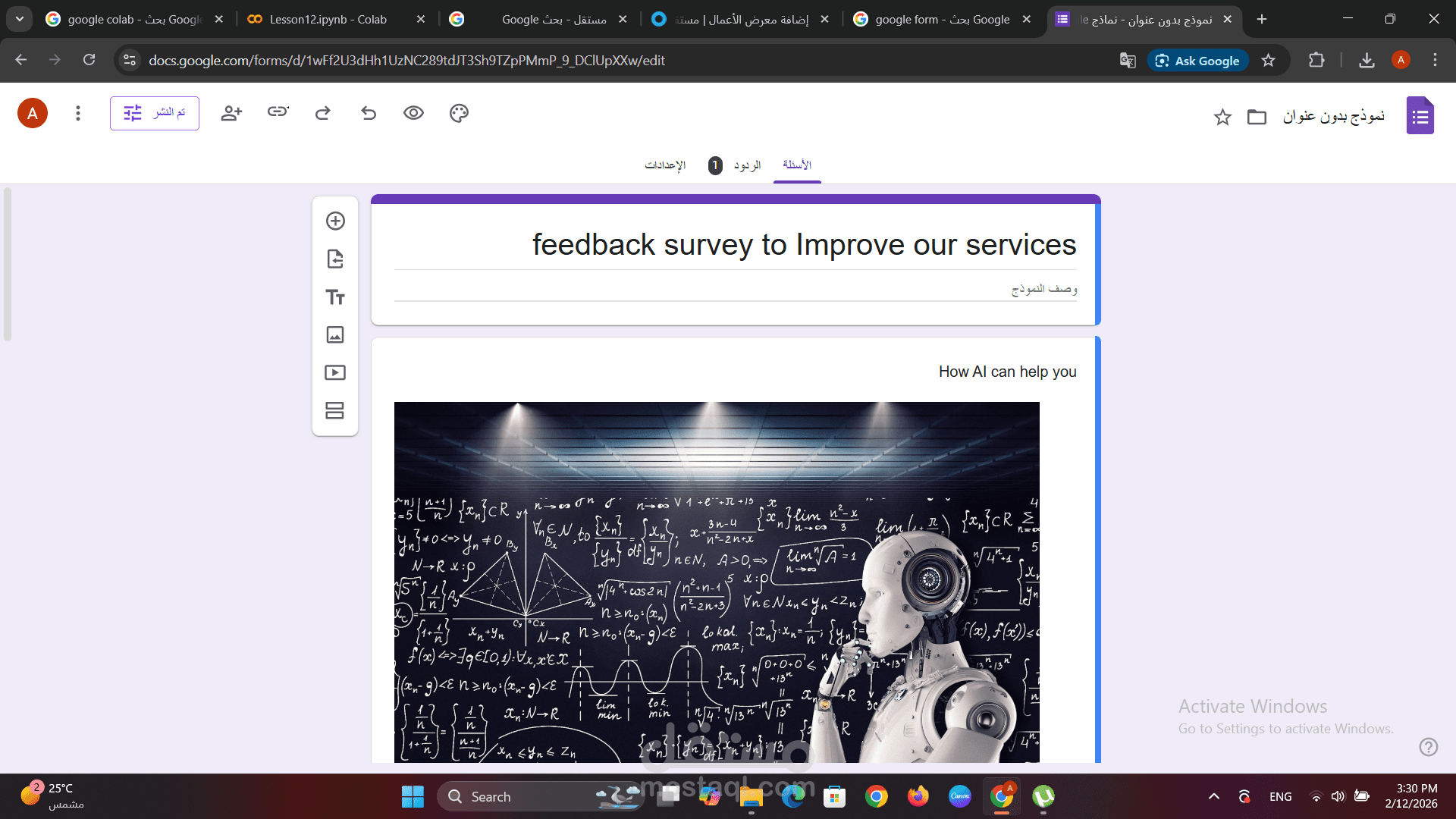Preview the feedback survey form
The height and width of the screenshot is (819, 1456).
pos(413,112)
